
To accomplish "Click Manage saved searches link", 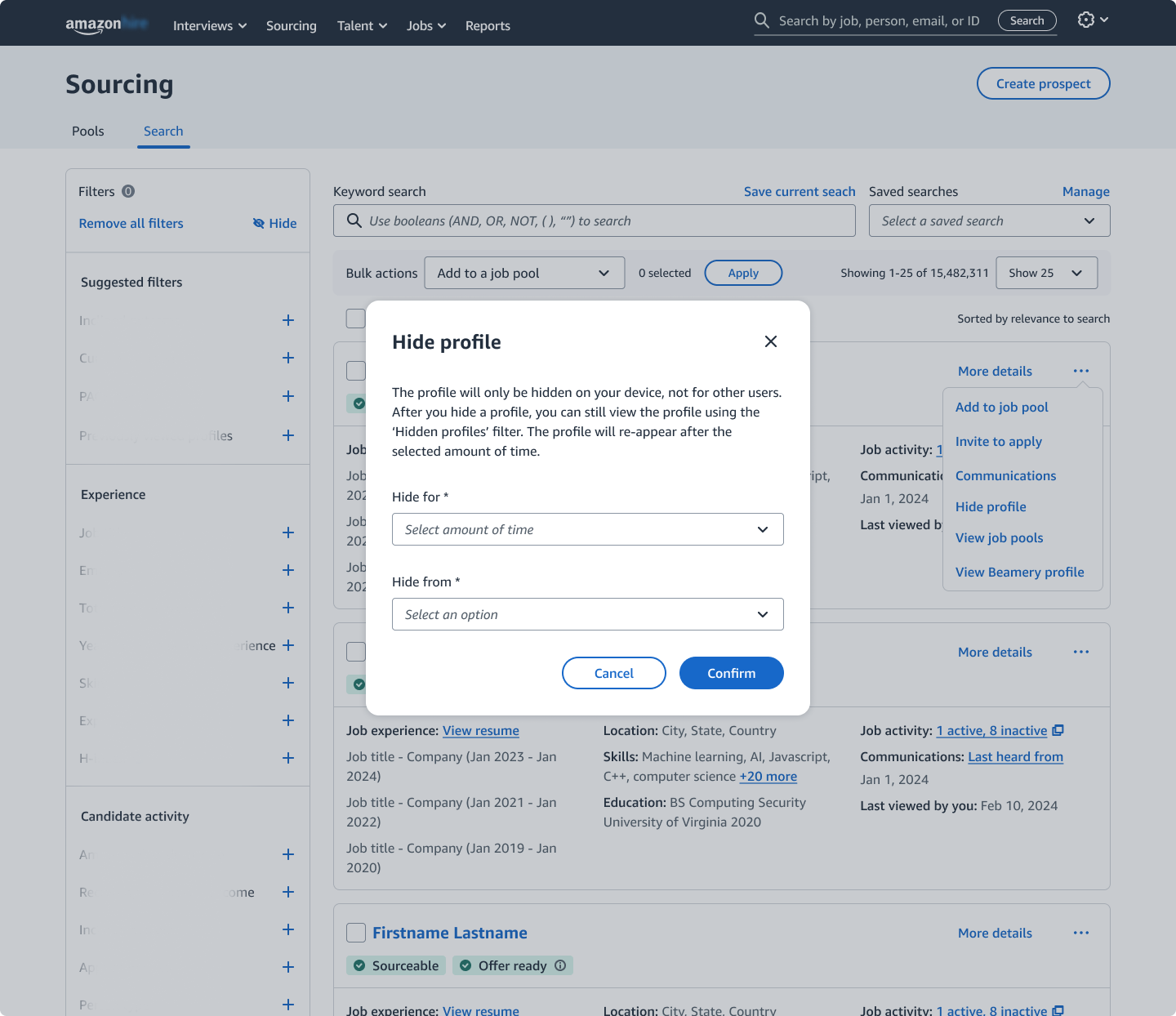I will click(1086, 191).
